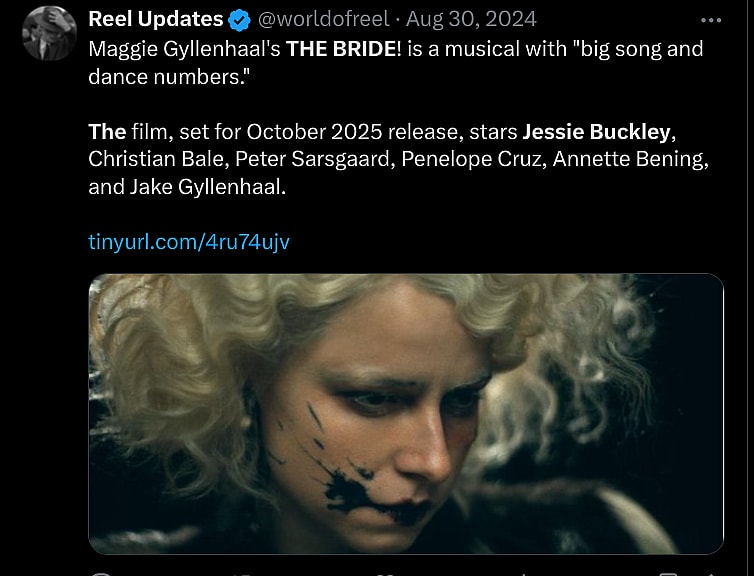This screenshot has width=754, height=576.
Task: Click the repost icon under the image
Action: tap(243, 574)
